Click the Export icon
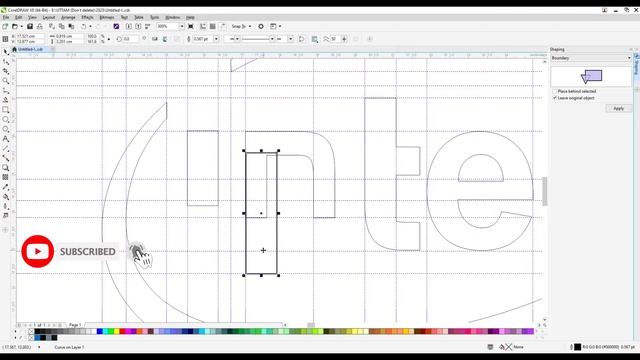Image resolution: width=640 pixels, height=360 pixels. point(138,26)
